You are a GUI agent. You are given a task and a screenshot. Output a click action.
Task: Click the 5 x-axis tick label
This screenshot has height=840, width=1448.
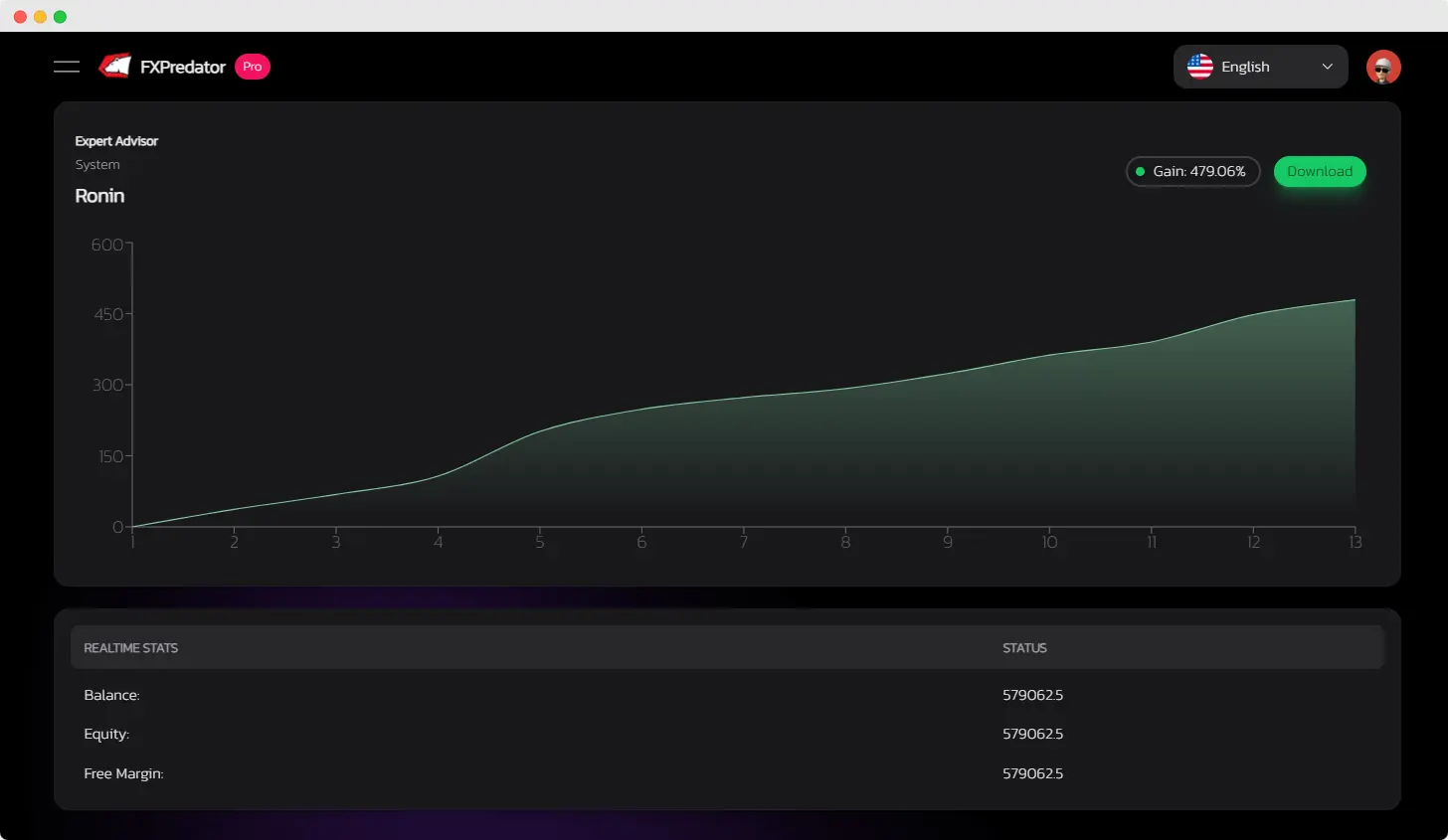540,542
